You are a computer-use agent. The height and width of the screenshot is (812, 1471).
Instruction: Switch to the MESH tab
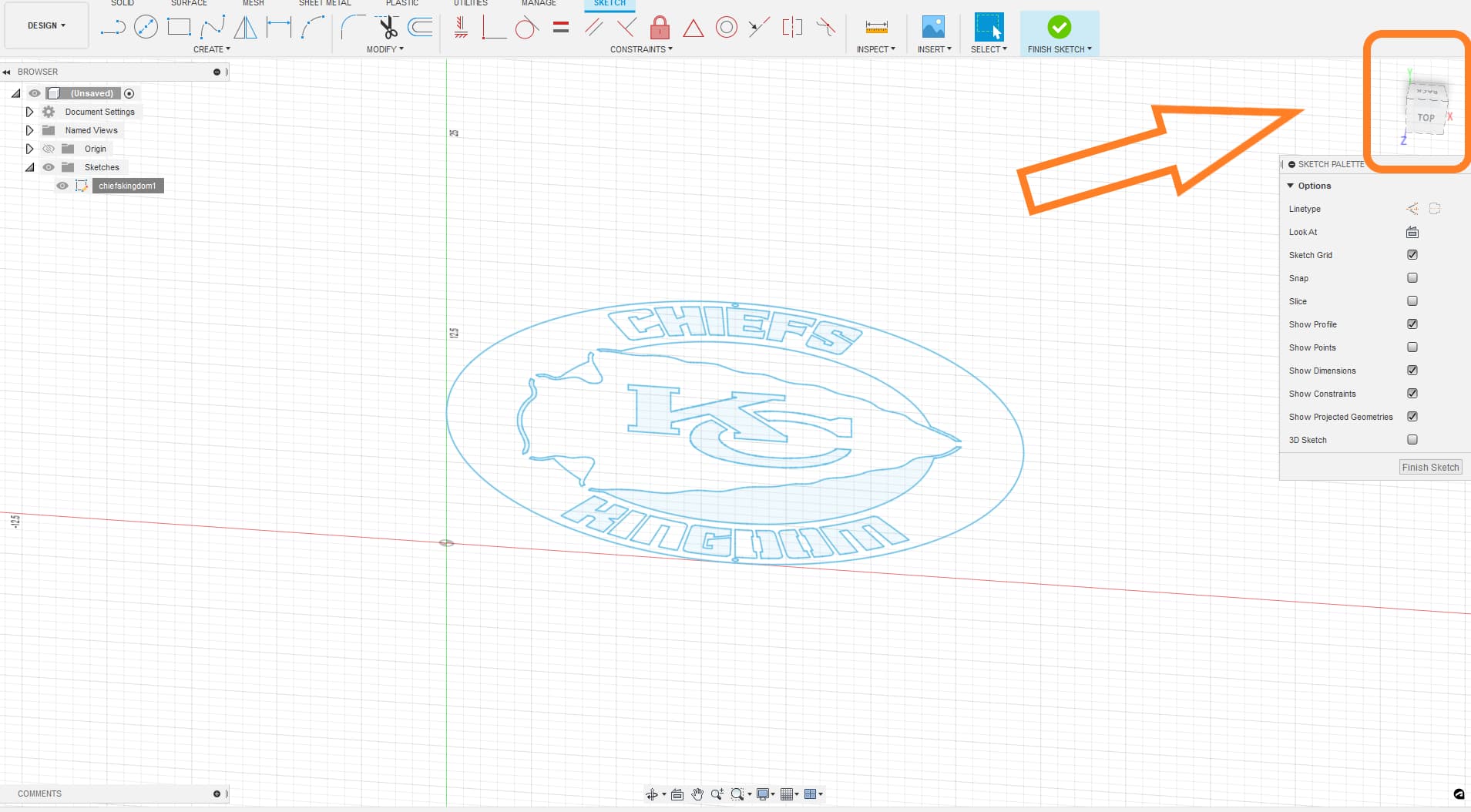(x=254, y=3)
